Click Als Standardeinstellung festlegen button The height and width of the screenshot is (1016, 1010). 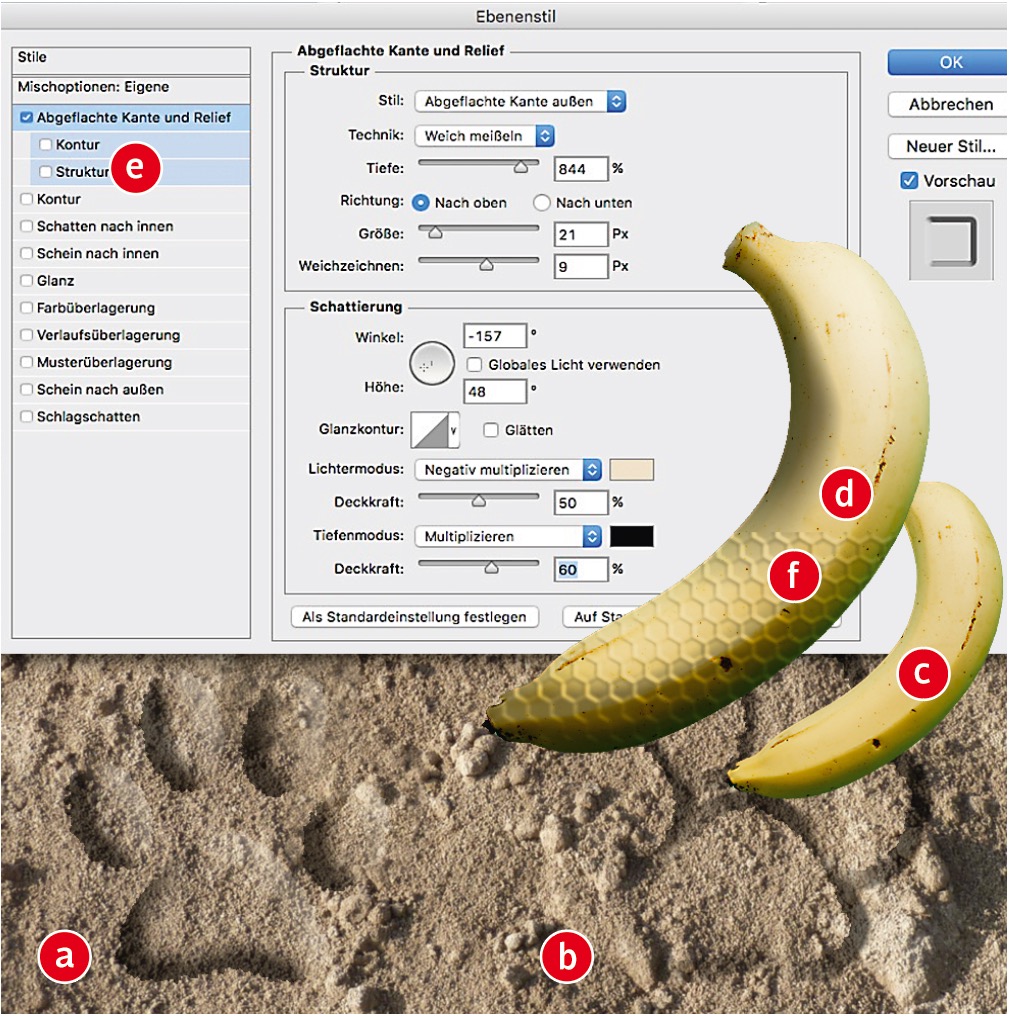[415, 616]
